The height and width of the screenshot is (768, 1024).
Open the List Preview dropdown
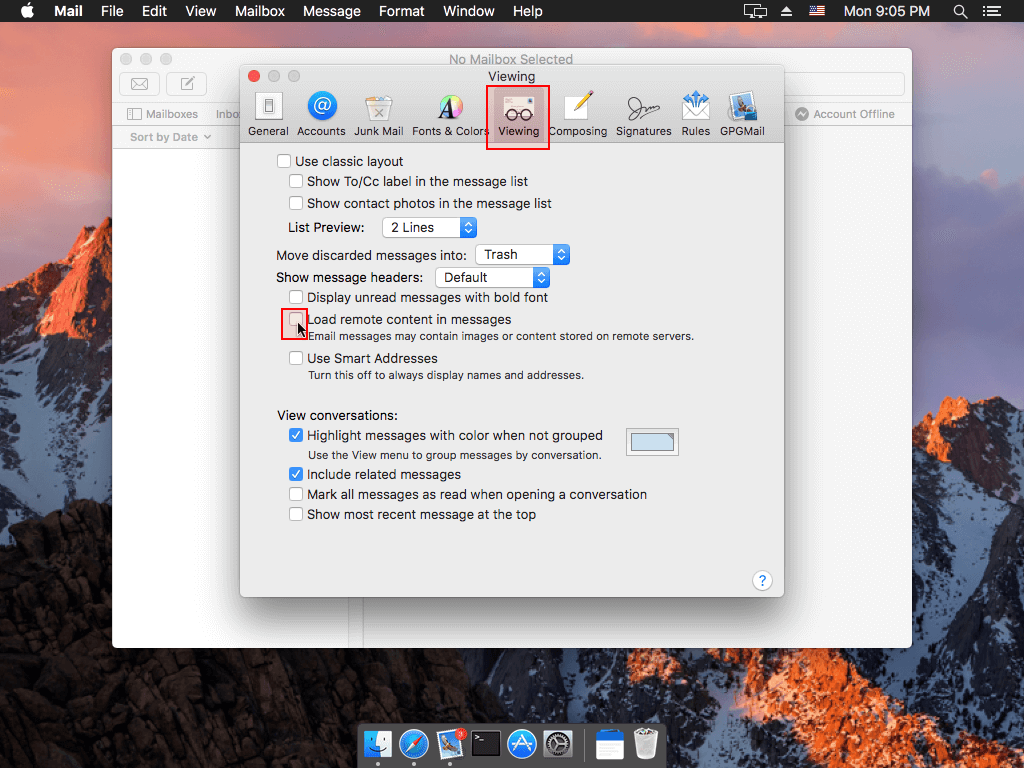tap(429, 228)
